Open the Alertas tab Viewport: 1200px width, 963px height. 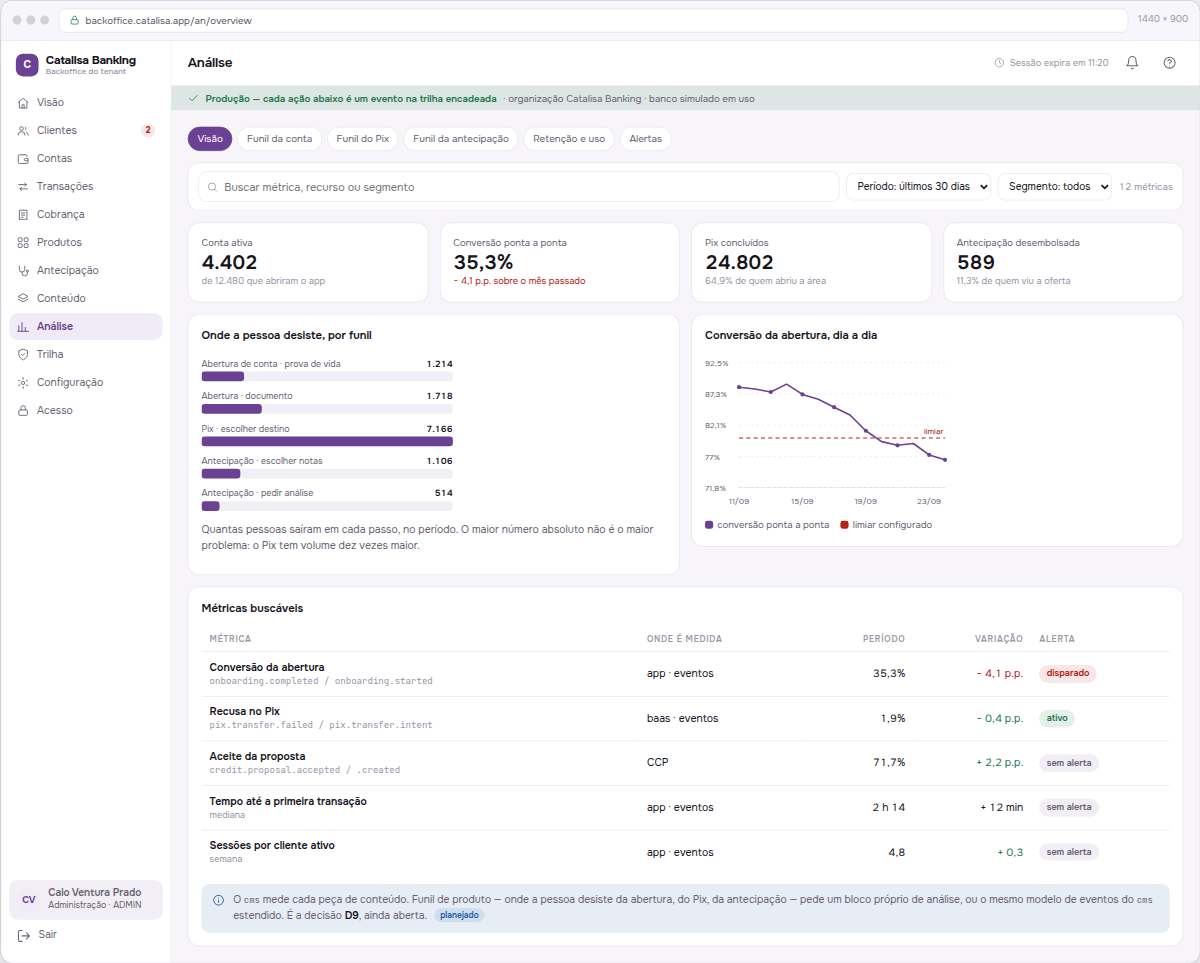[645, 139]
